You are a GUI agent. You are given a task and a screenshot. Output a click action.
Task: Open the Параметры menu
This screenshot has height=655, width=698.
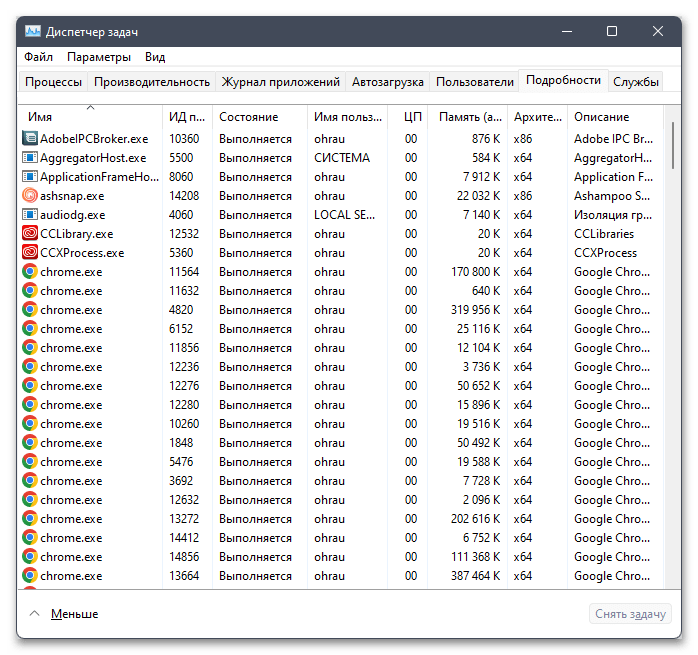point(99,57)
